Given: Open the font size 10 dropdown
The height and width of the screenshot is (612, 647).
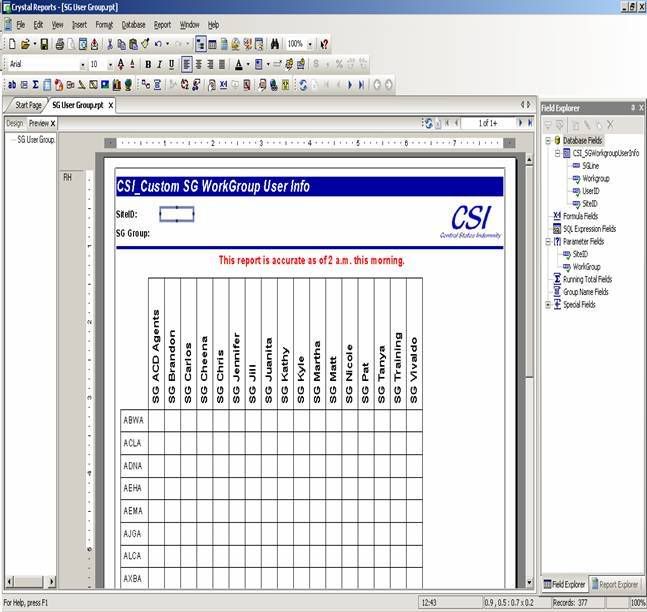Looking at the screenshot, I should (x=110, y=65).
